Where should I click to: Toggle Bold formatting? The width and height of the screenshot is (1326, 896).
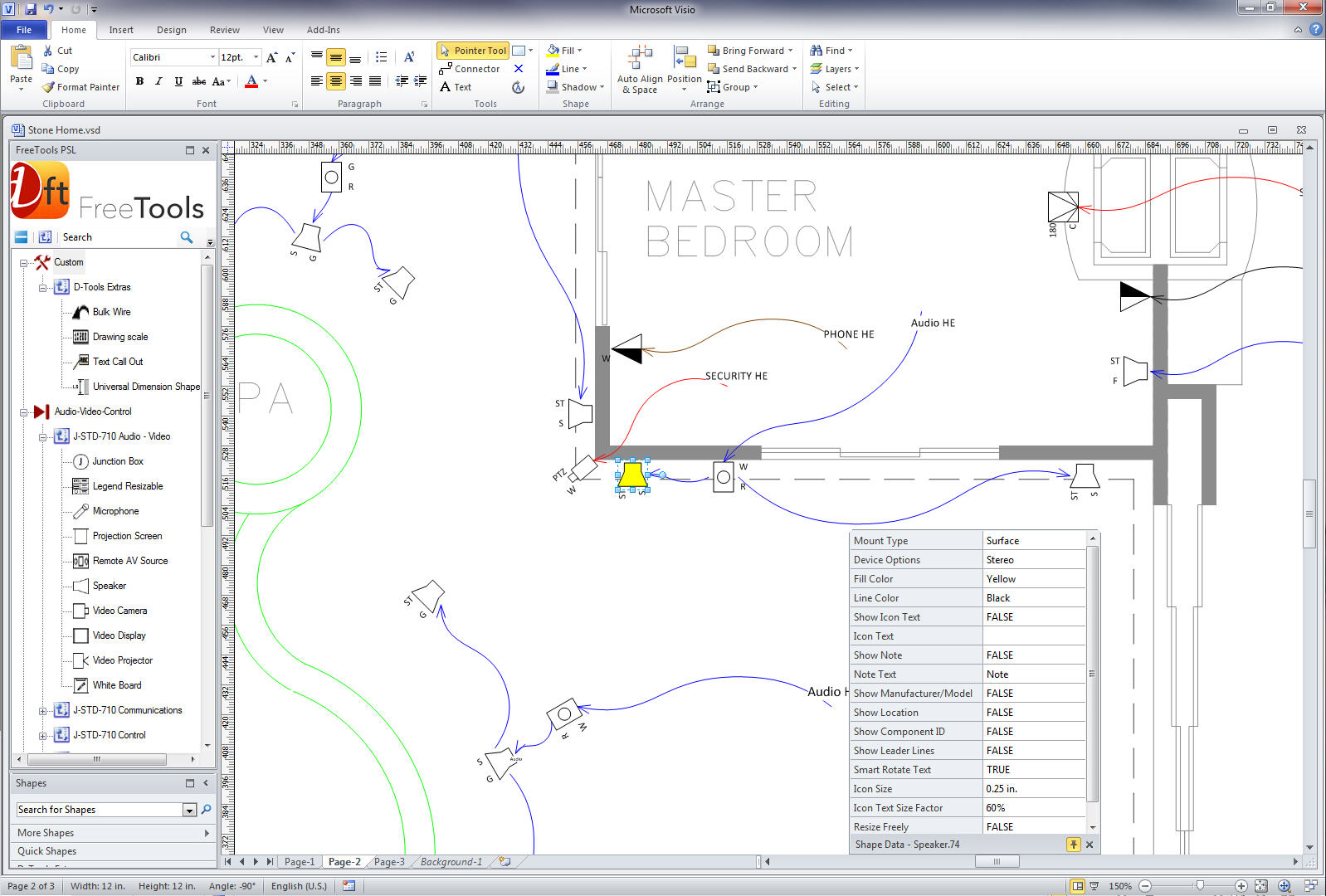[139, 81]
